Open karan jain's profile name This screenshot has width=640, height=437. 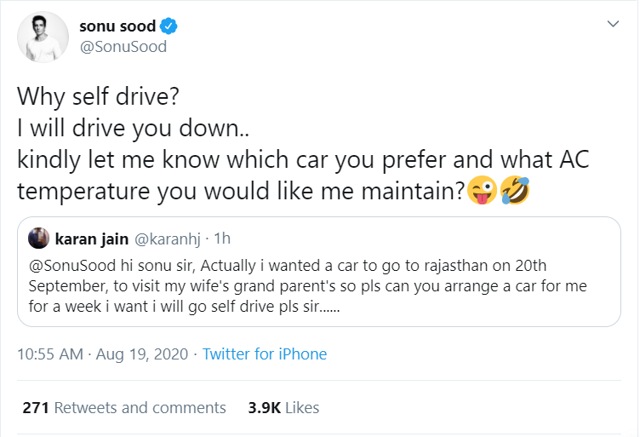point(92,239)
